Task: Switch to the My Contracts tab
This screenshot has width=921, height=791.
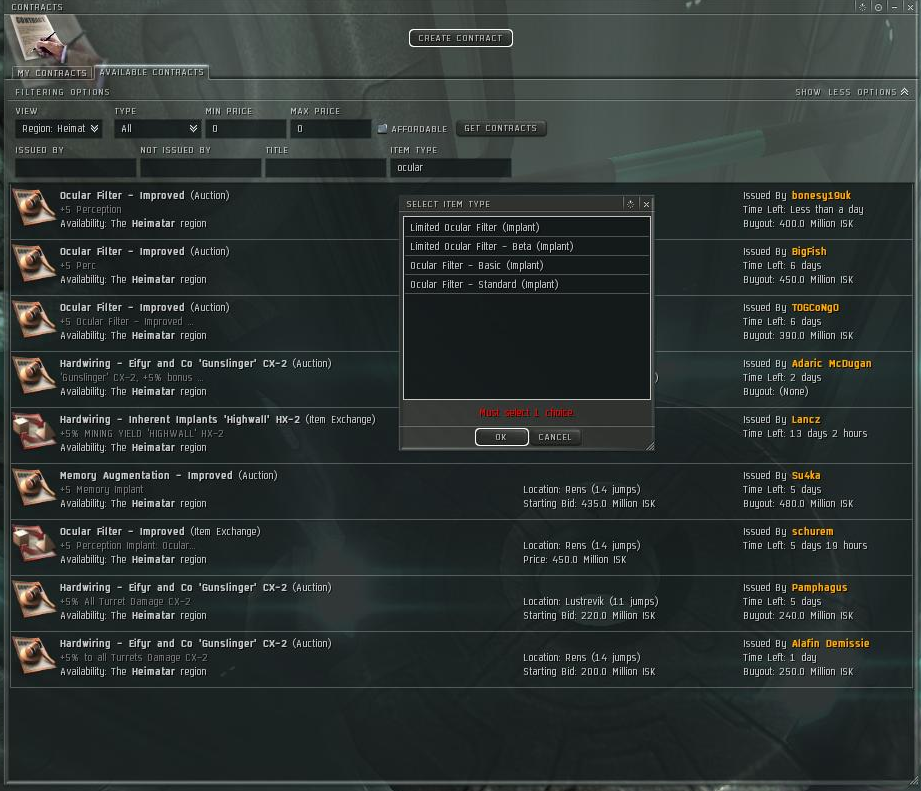Action: pos(52,73)
